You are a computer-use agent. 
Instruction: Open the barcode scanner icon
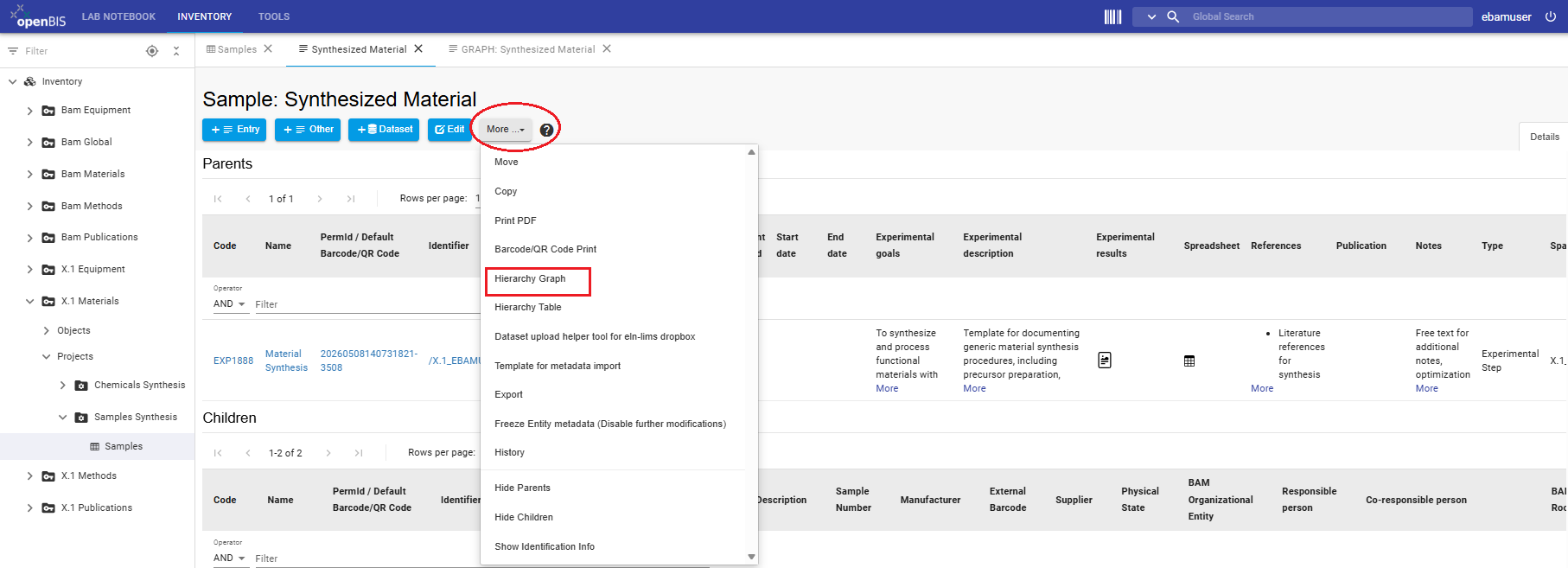click(x=1112, y=16)
